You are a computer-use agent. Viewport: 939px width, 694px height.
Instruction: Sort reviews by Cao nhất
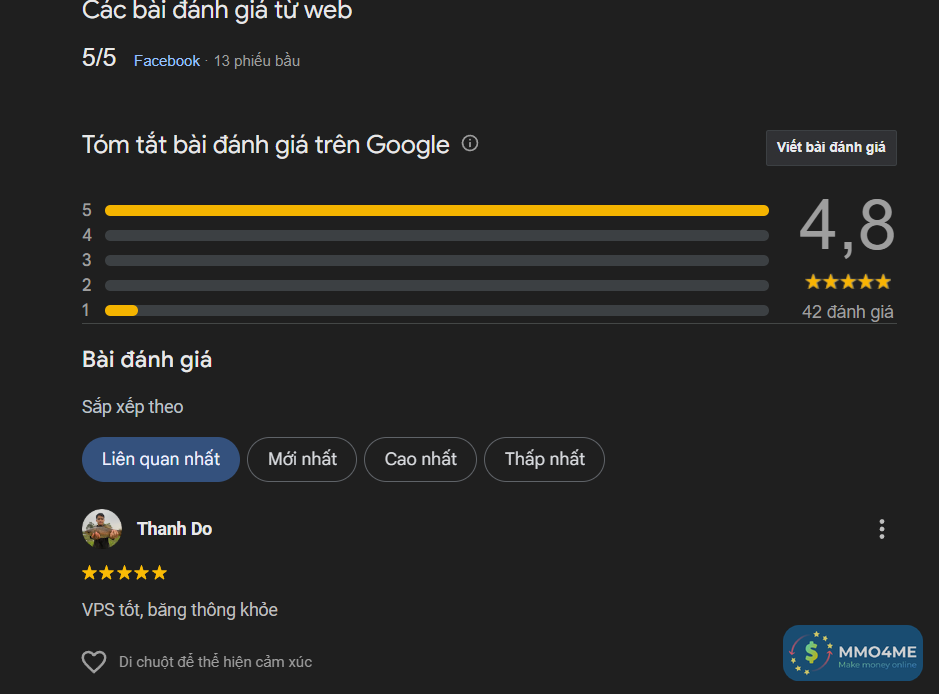tap(420, 459)
